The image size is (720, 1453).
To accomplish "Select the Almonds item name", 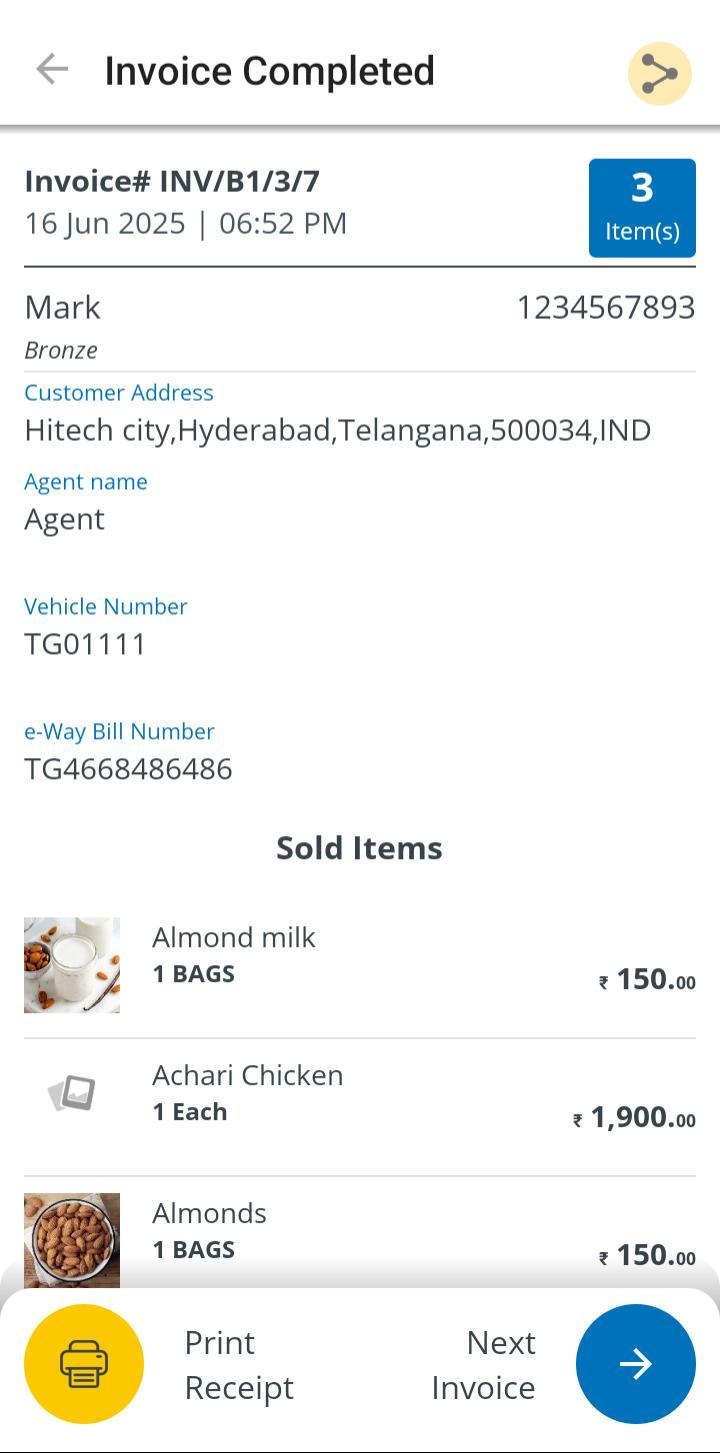I will point(209,1213).
